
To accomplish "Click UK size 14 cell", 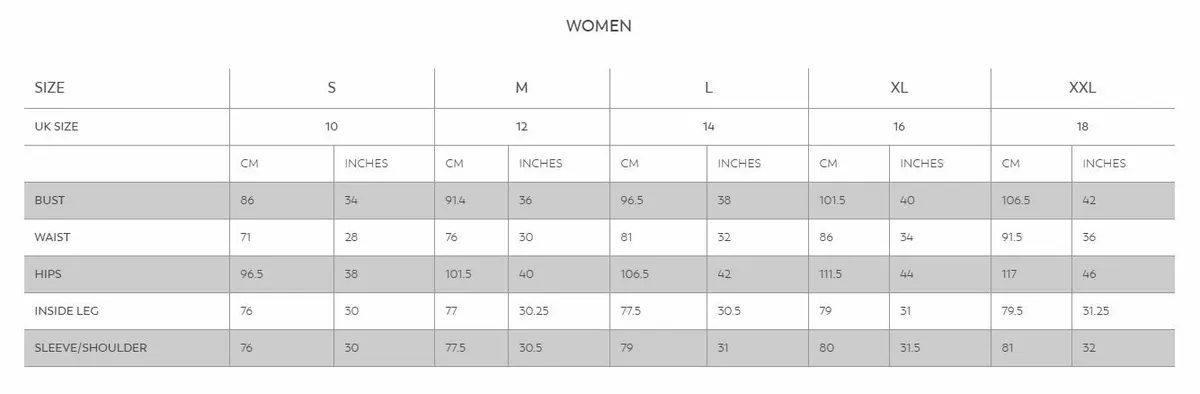I will pos(708,127).
